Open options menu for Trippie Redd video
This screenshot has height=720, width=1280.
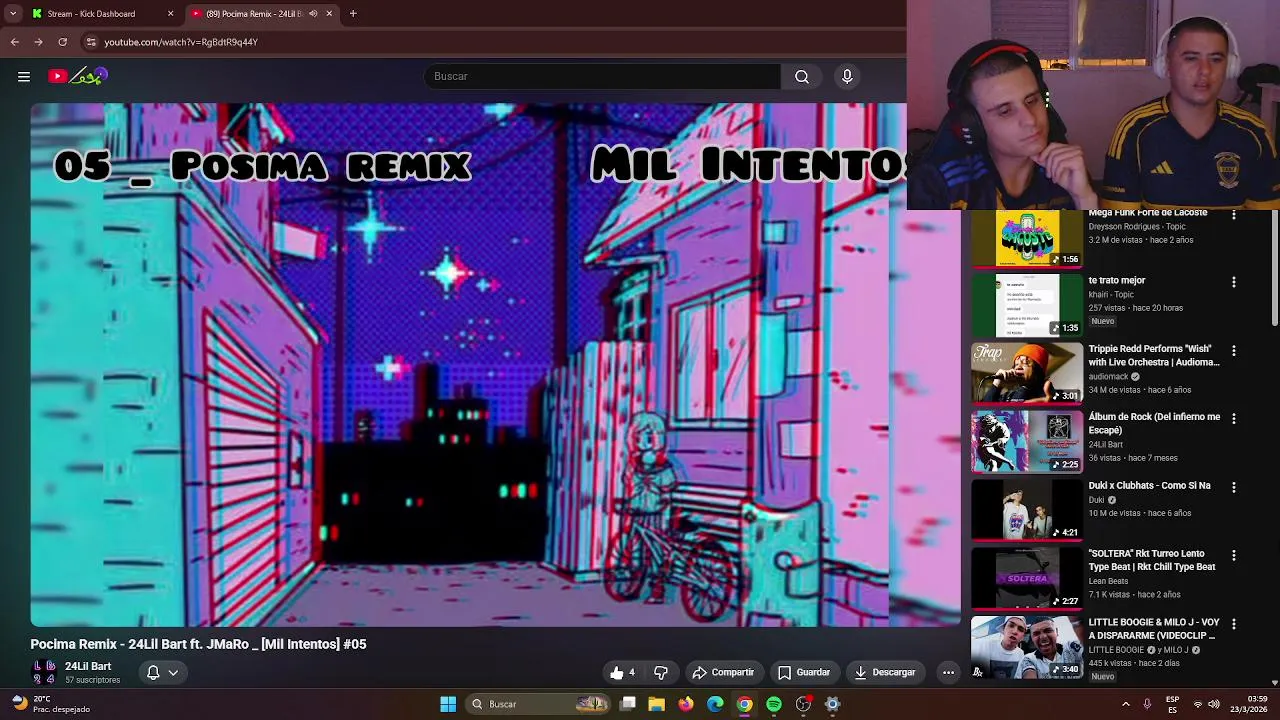[x=1233, y=351]
